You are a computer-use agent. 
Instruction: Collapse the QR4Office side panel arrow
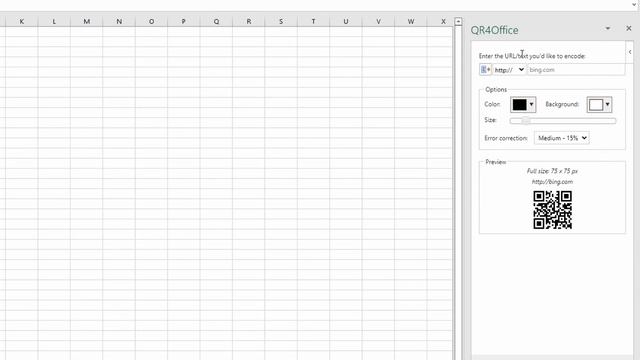point(630,52)
